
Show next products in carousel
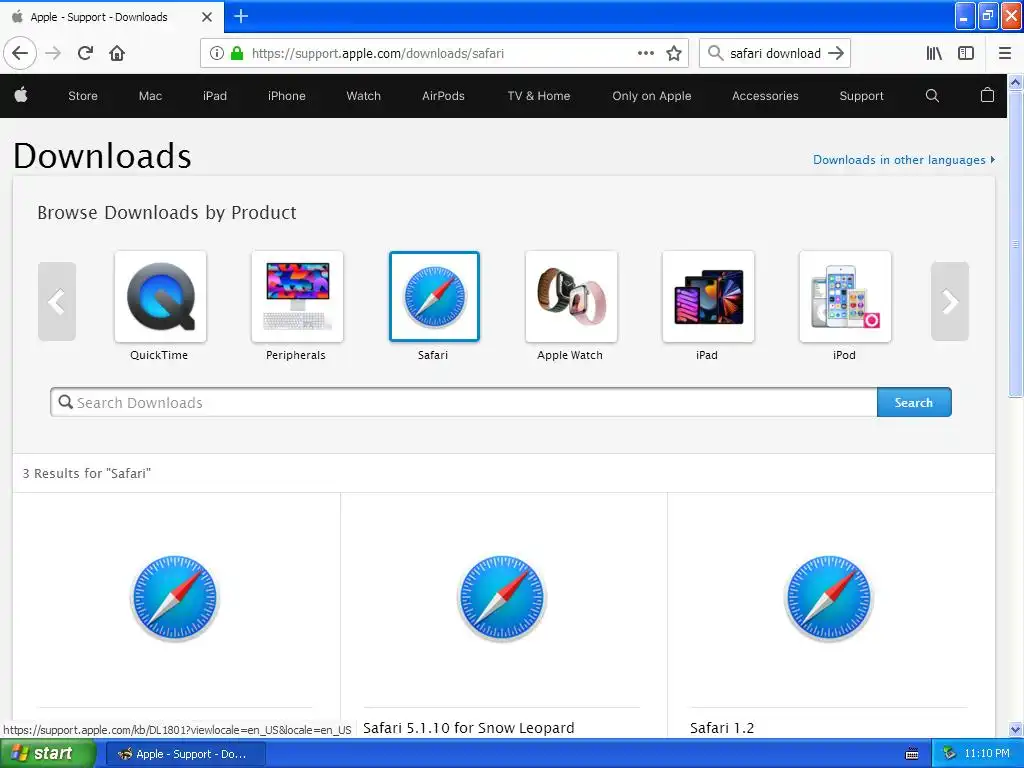click(x=950, y=301)
